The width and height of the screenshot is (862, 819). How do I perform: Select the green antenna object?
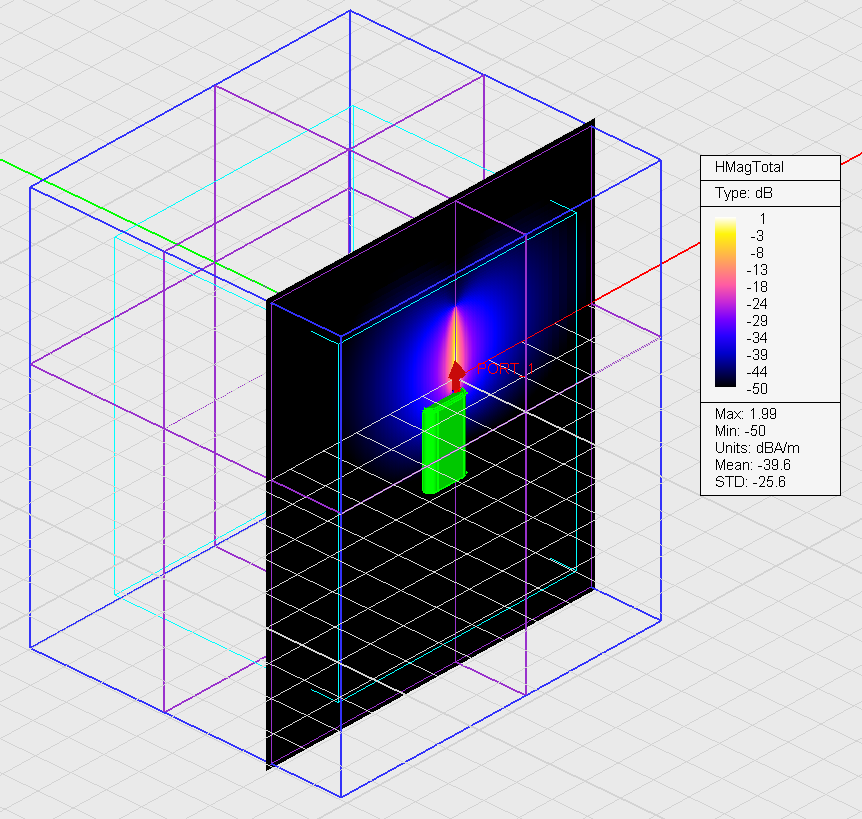pos(443,447)
